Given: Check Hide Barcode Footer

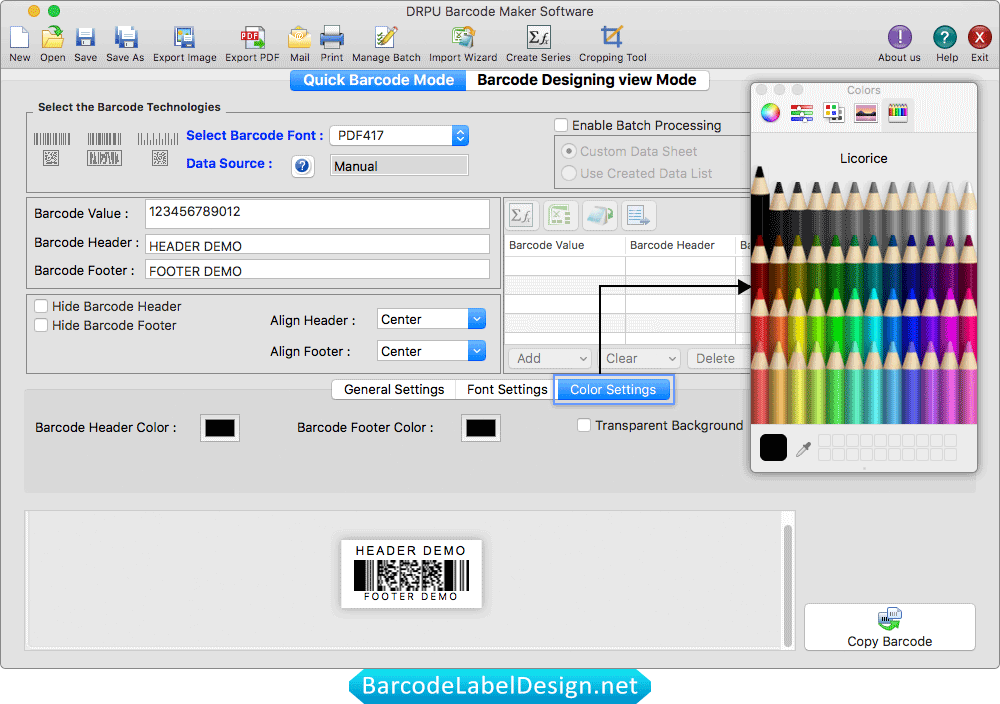Looking at the screenshot, I should pos(41,325).
